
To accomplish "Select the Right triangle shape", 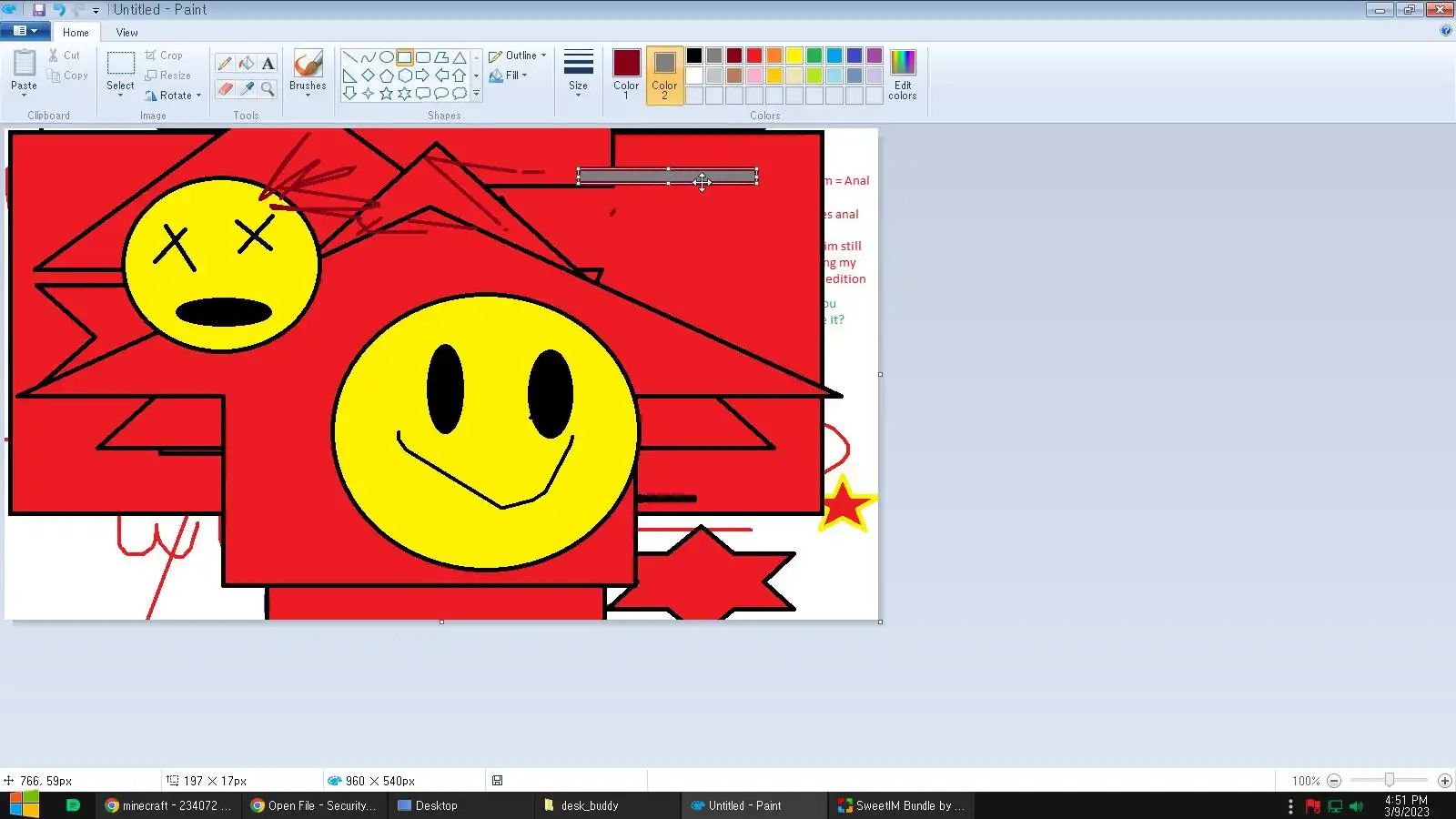I will [x=349, y=76].
